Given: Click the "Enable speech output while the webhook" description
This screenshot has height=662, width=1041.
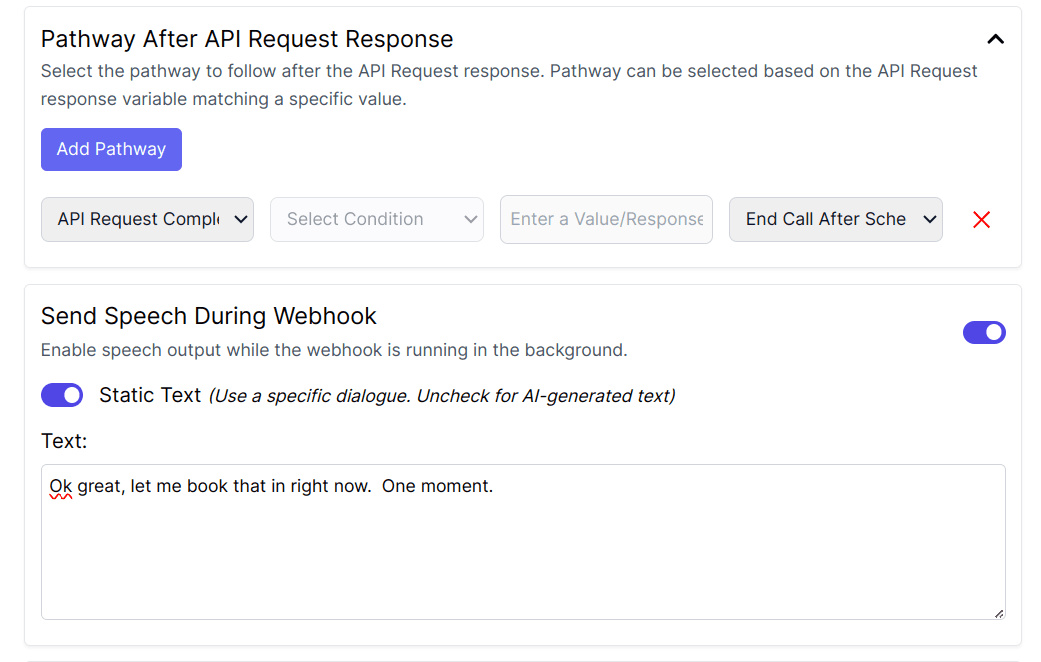Looking at the screenshot, I should pos(334,350).
